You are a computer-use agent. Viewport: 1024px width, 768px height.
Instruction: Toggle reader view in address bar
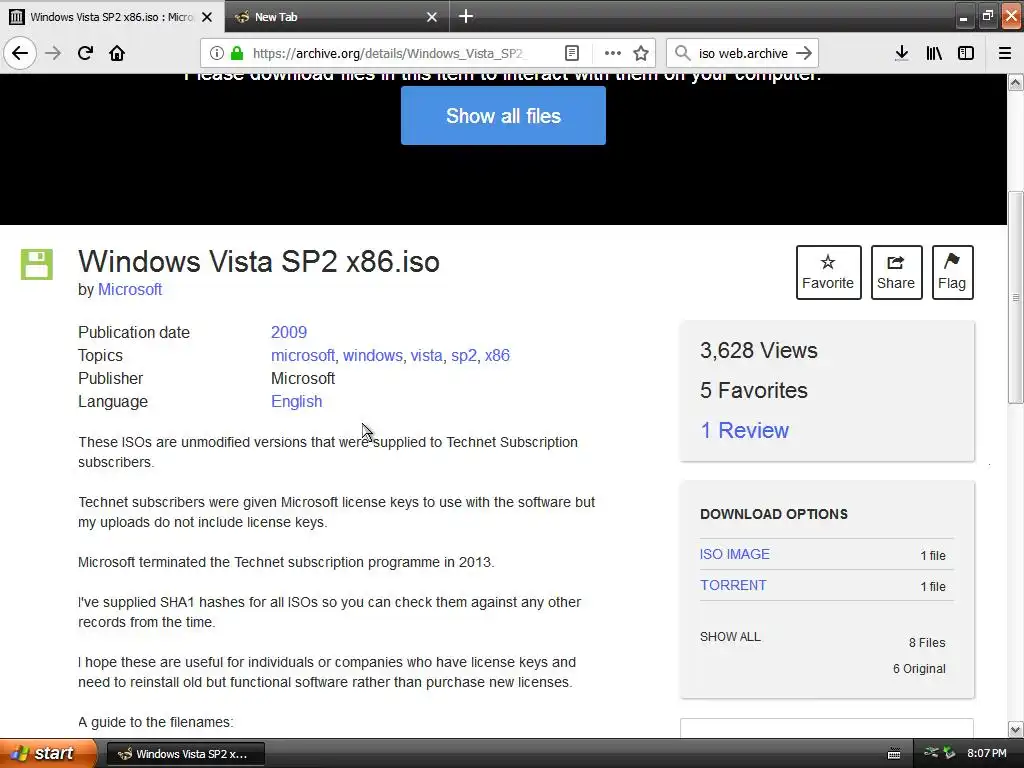[x=571, y=53]
